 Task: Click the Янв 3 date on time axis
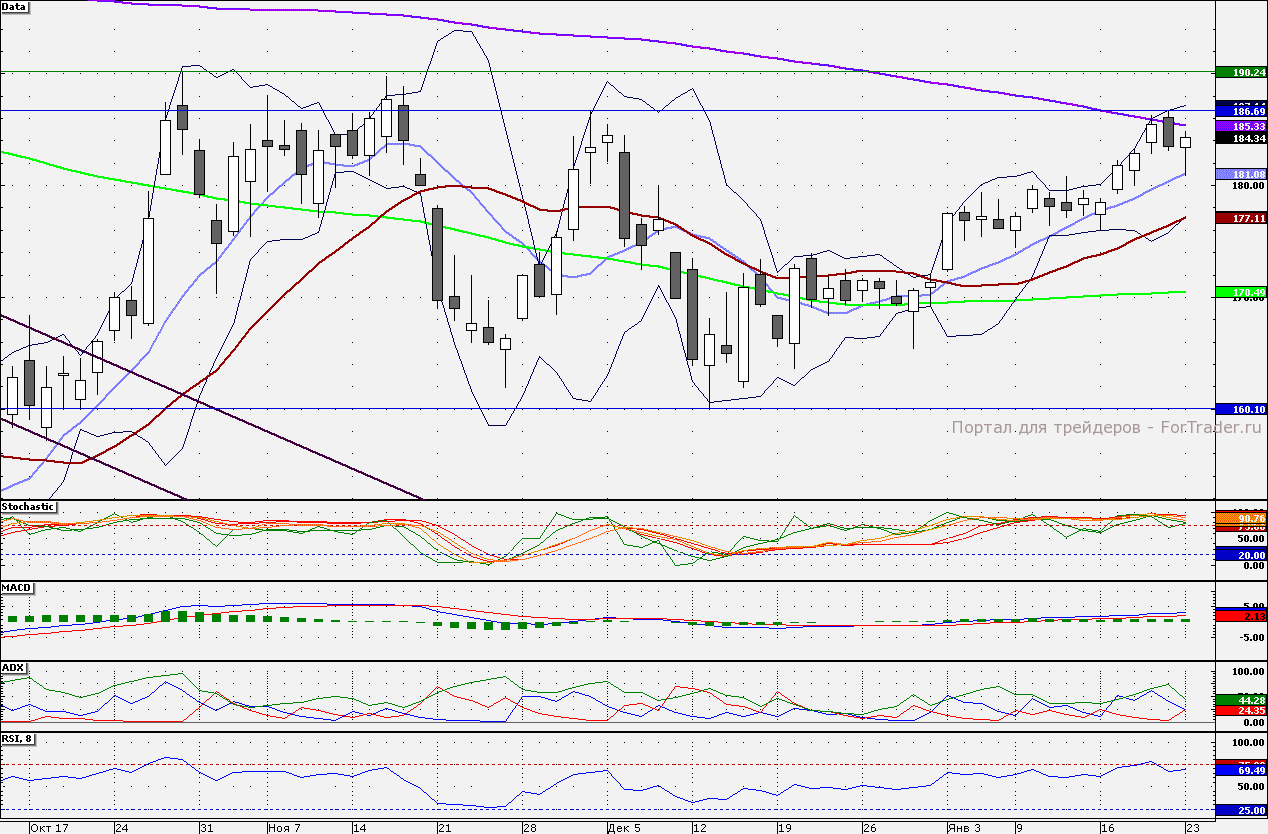tap(964, 828)
